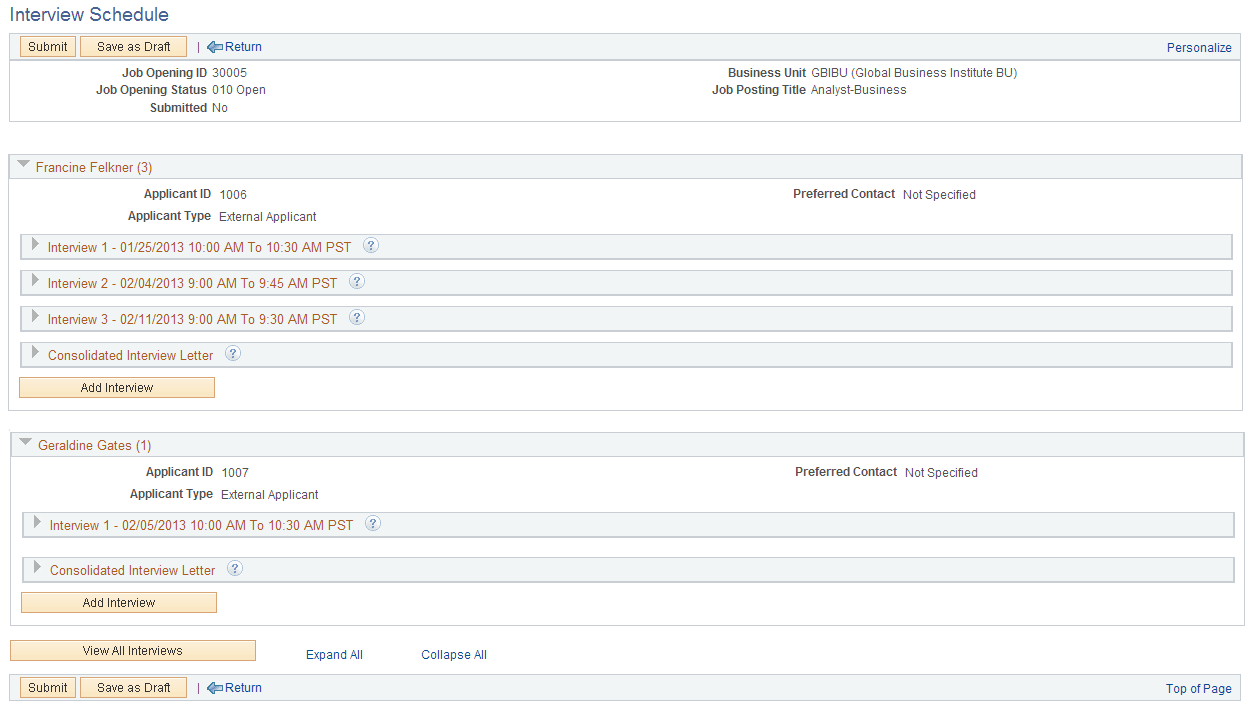1253x712 pixels.
Task: Save the schedule as a draft
Action: (x=133, y=46)
